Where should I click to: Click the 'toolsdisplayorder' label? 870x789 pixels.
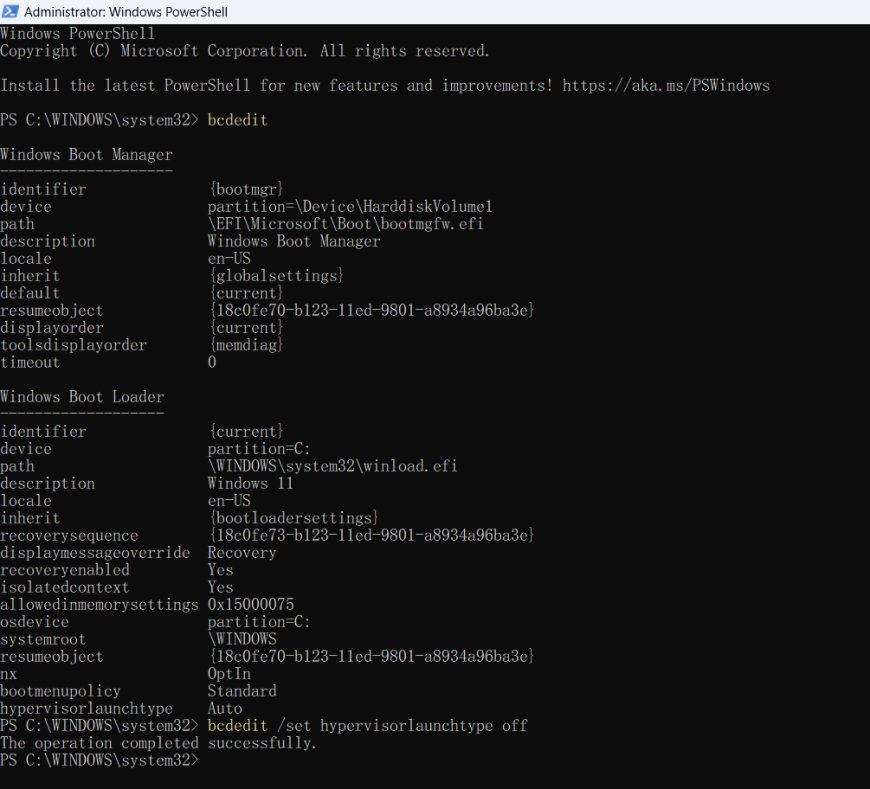pyautogui.click(x=73, y=345)
